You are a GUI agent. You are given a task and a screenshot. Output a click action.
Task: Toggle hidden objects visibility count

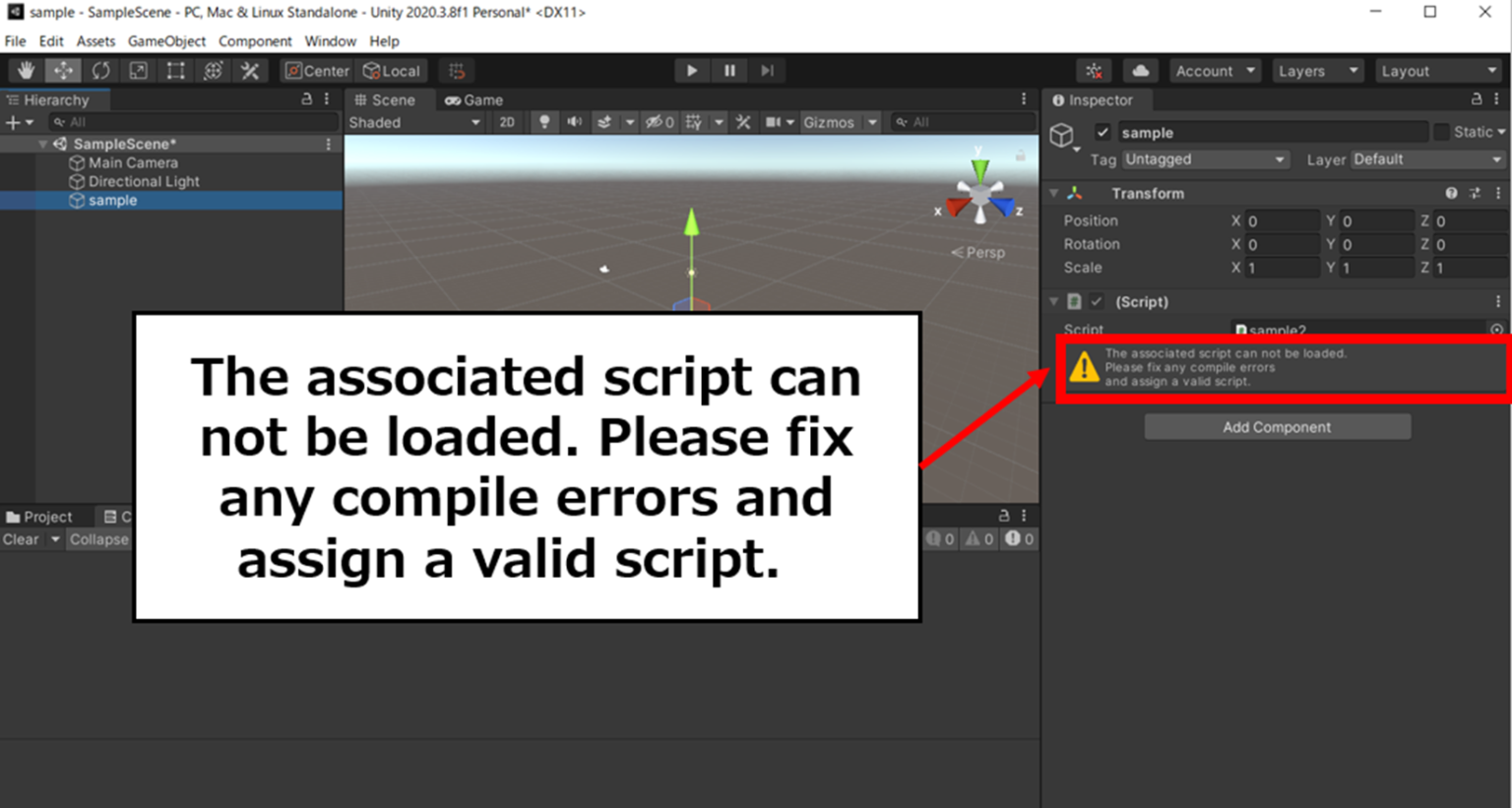[x=660, y=122]
